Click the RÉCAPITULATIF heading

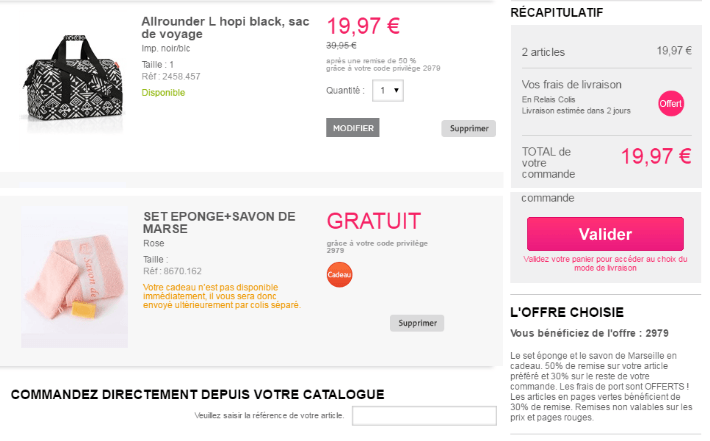(x=556, y=12)
